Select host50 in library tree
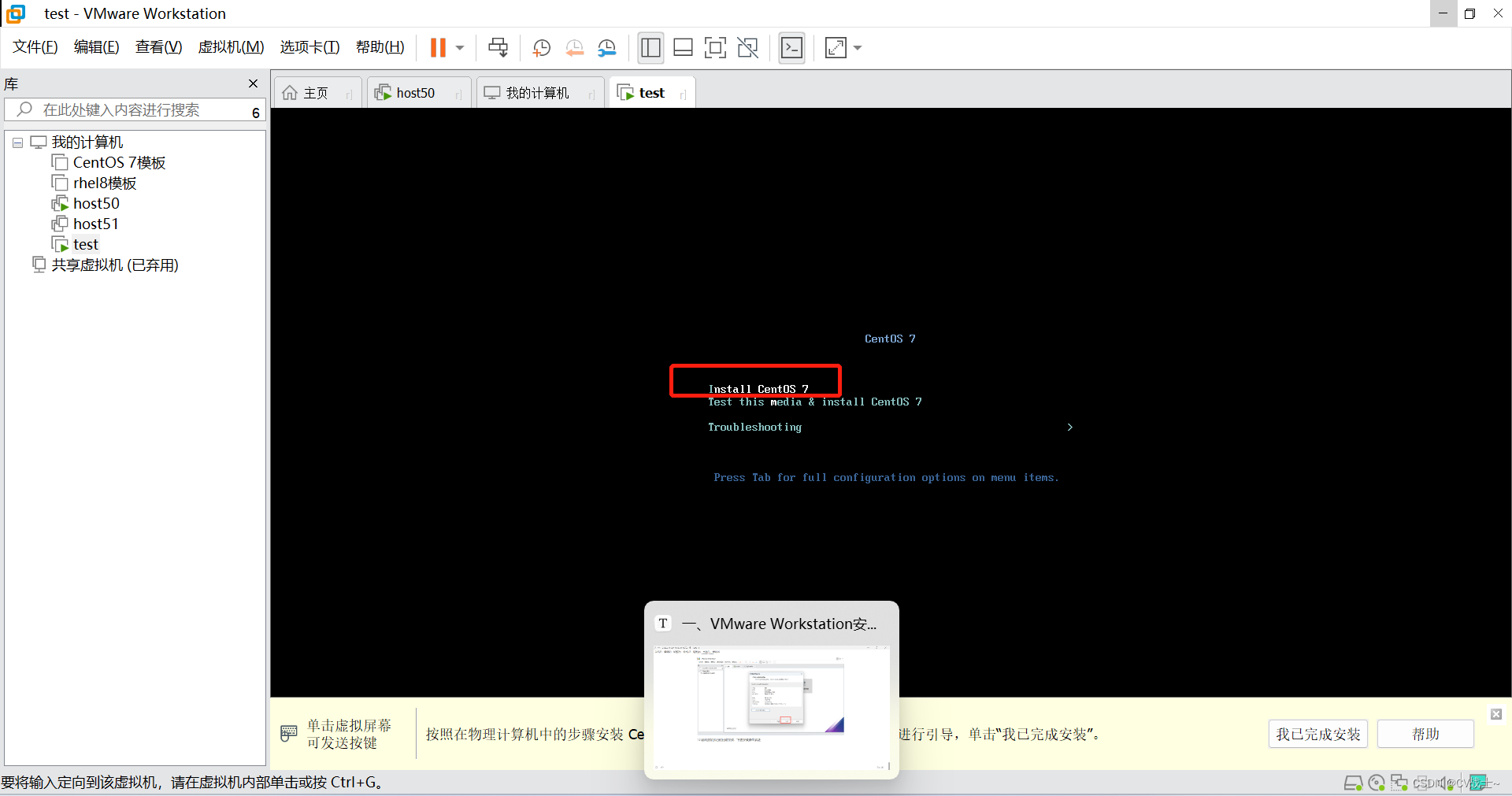Screen dimensions: 1512x796 click(96, 203)
